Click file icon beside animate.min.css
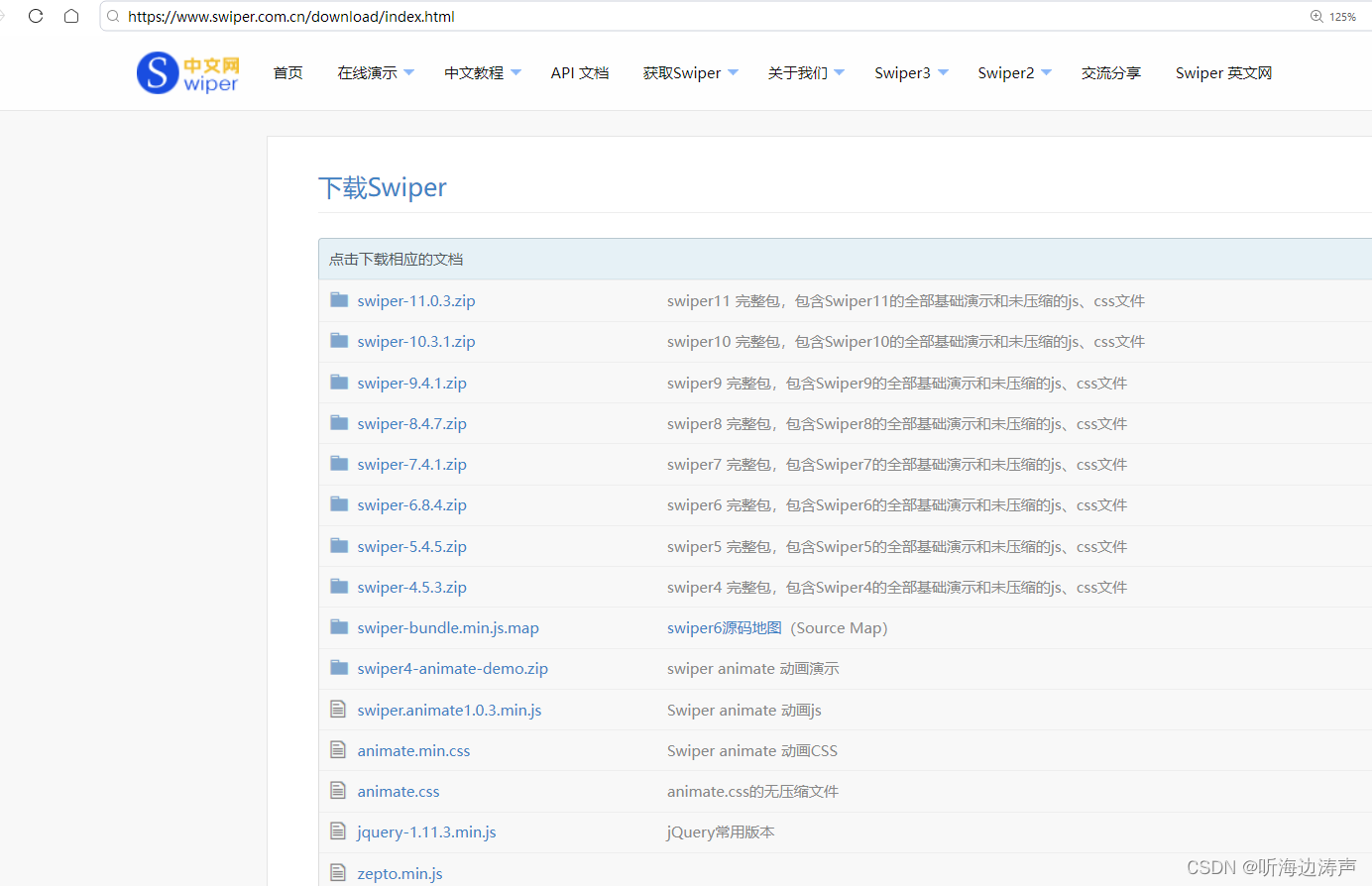Viewport: 1372px width, 886px height. tap(338, 749)
